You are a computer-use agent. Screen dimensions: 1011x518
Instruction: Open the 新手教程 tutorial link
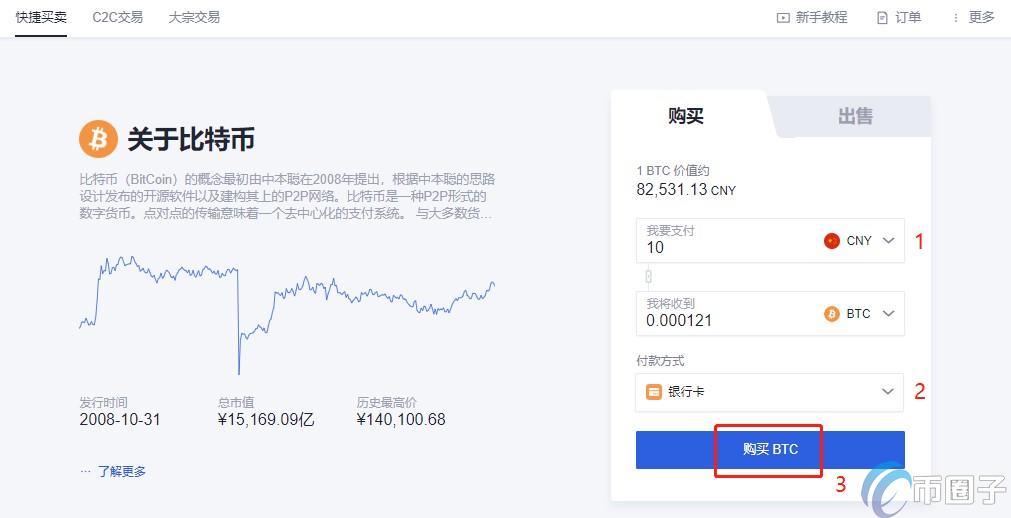[821, 17]
